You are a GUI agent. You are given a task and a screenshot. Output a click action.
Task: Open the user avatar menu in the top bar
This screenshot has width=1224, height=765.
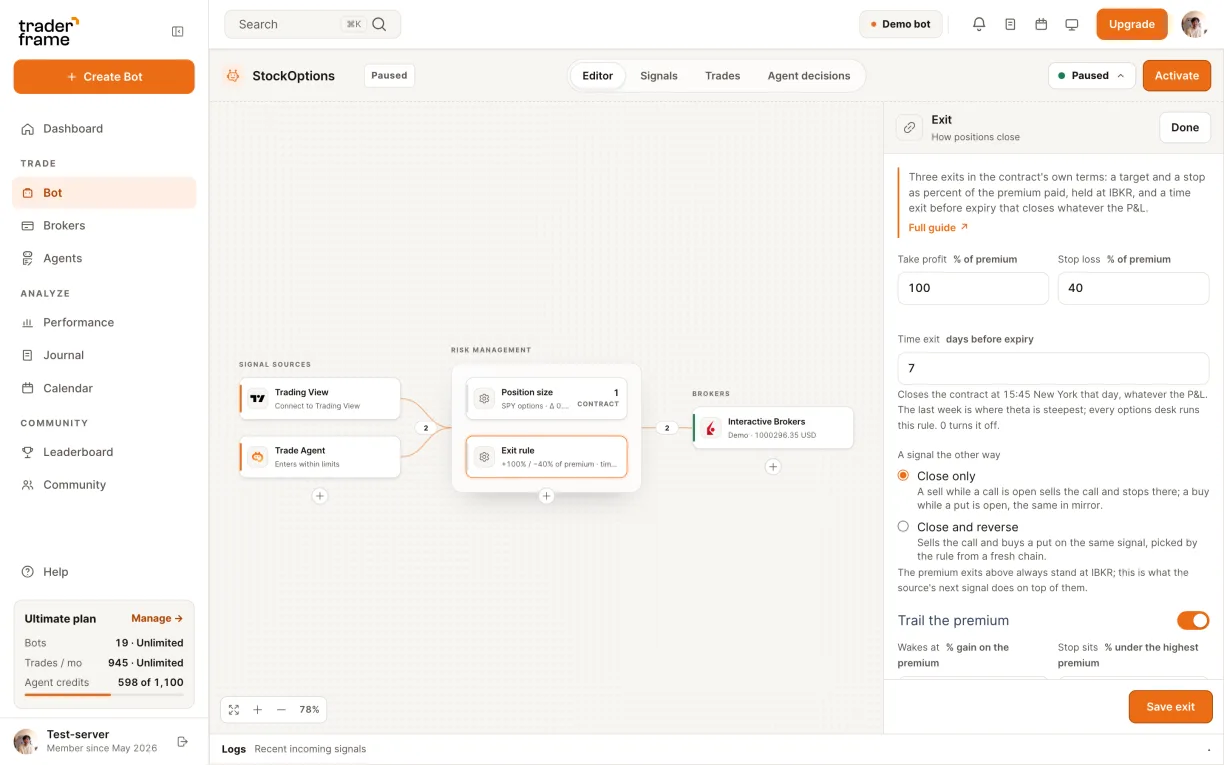(1194, 24)
